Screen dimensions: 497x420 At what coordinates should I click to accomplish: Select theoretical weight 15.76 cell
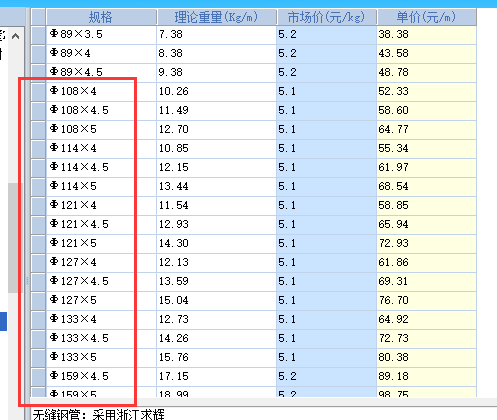(x=217, y=357)
